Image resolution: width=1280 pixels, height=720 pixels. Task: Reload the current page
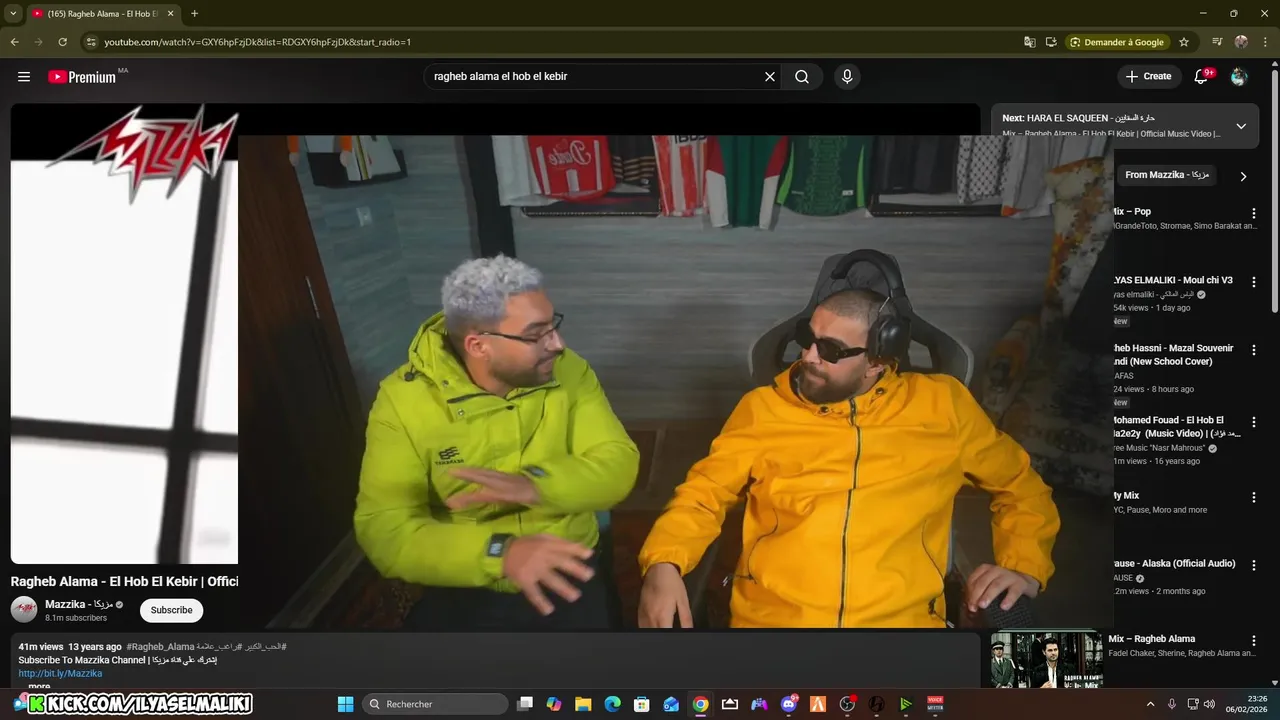coord(62,42)
